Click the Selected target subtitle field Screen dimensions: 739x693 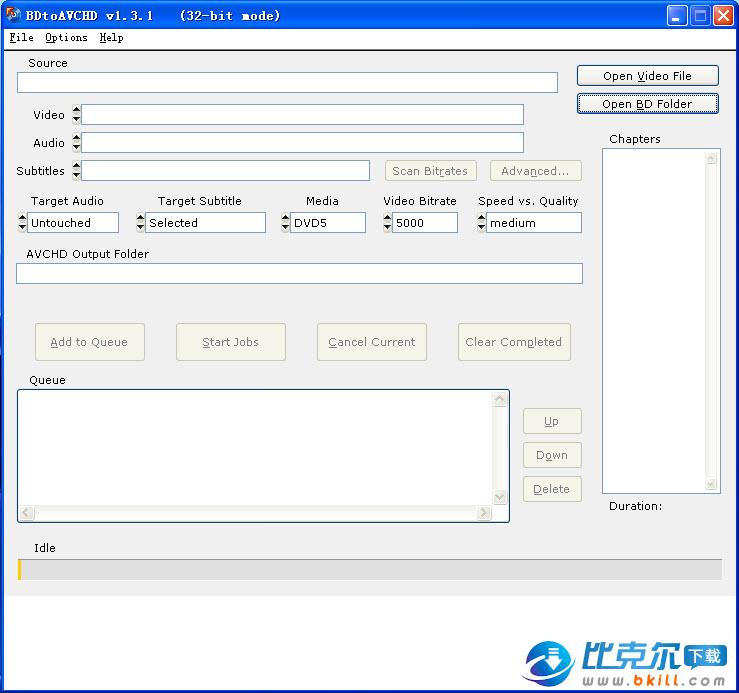[205, 223]
